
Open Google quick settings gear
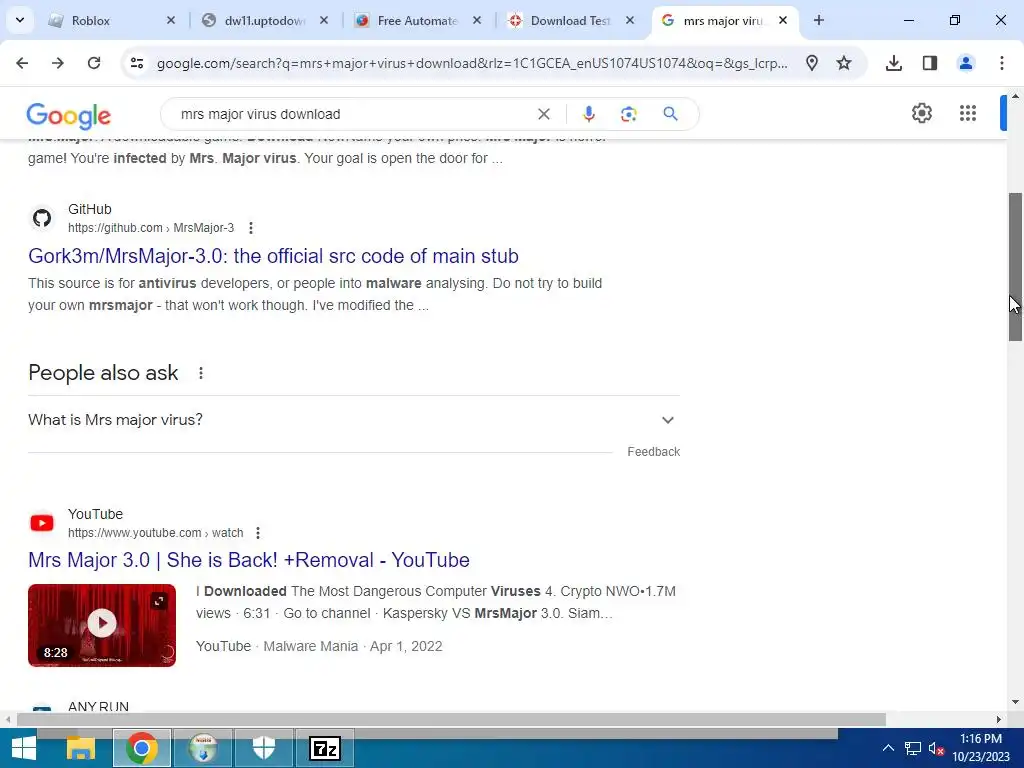tap(921, 113)
